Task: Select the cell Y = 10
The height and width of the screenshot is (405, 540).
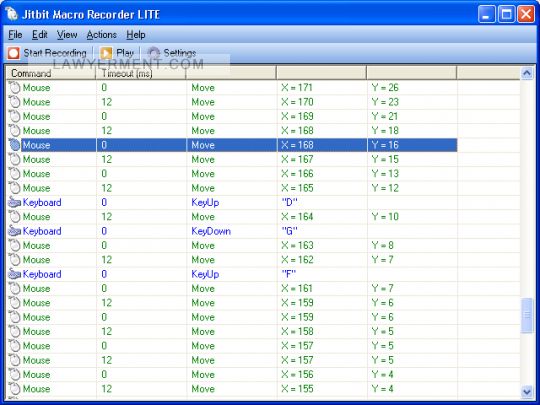Action: 385,217
